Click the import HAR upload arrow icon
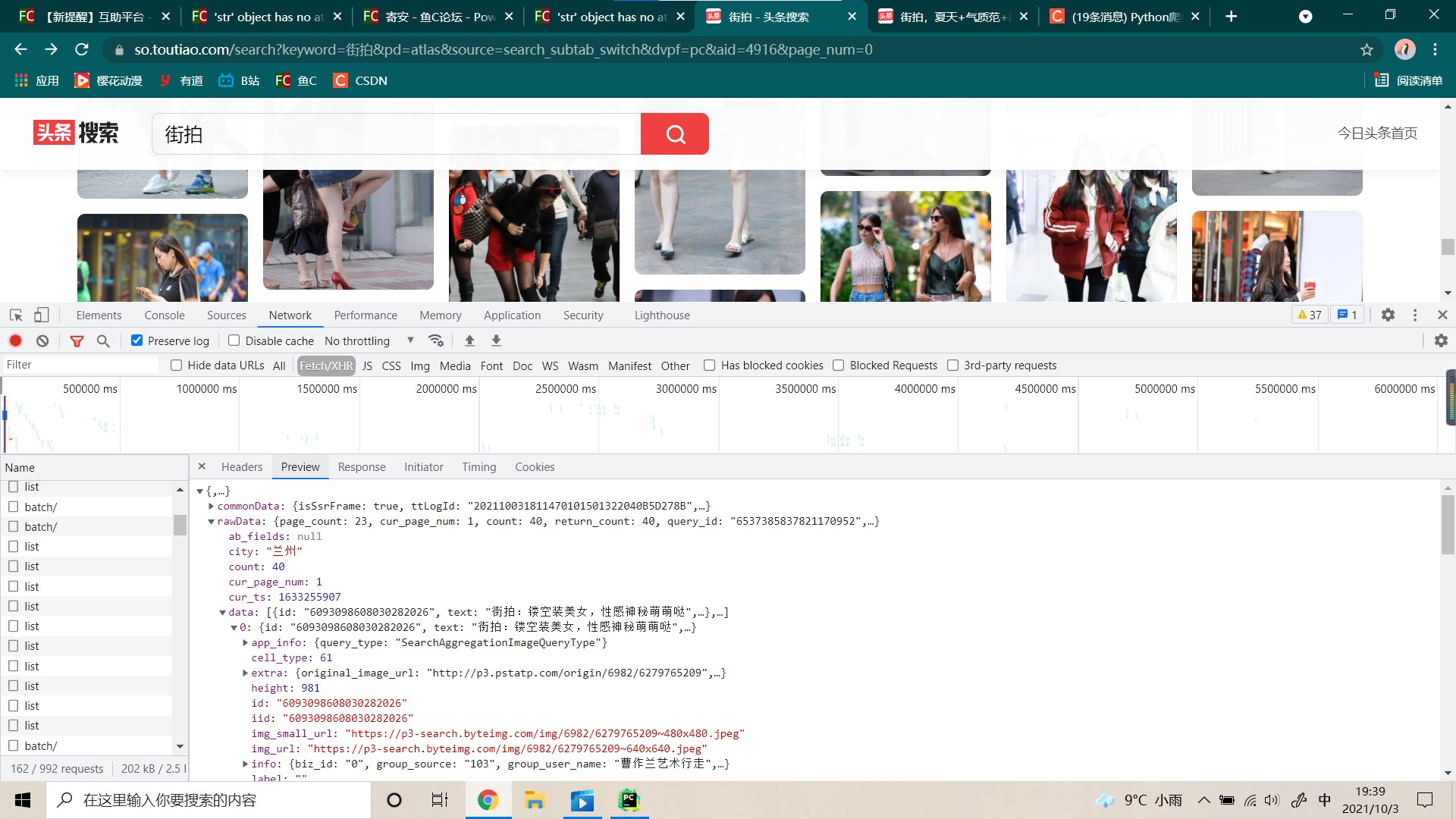 click(x=469, y=340)
